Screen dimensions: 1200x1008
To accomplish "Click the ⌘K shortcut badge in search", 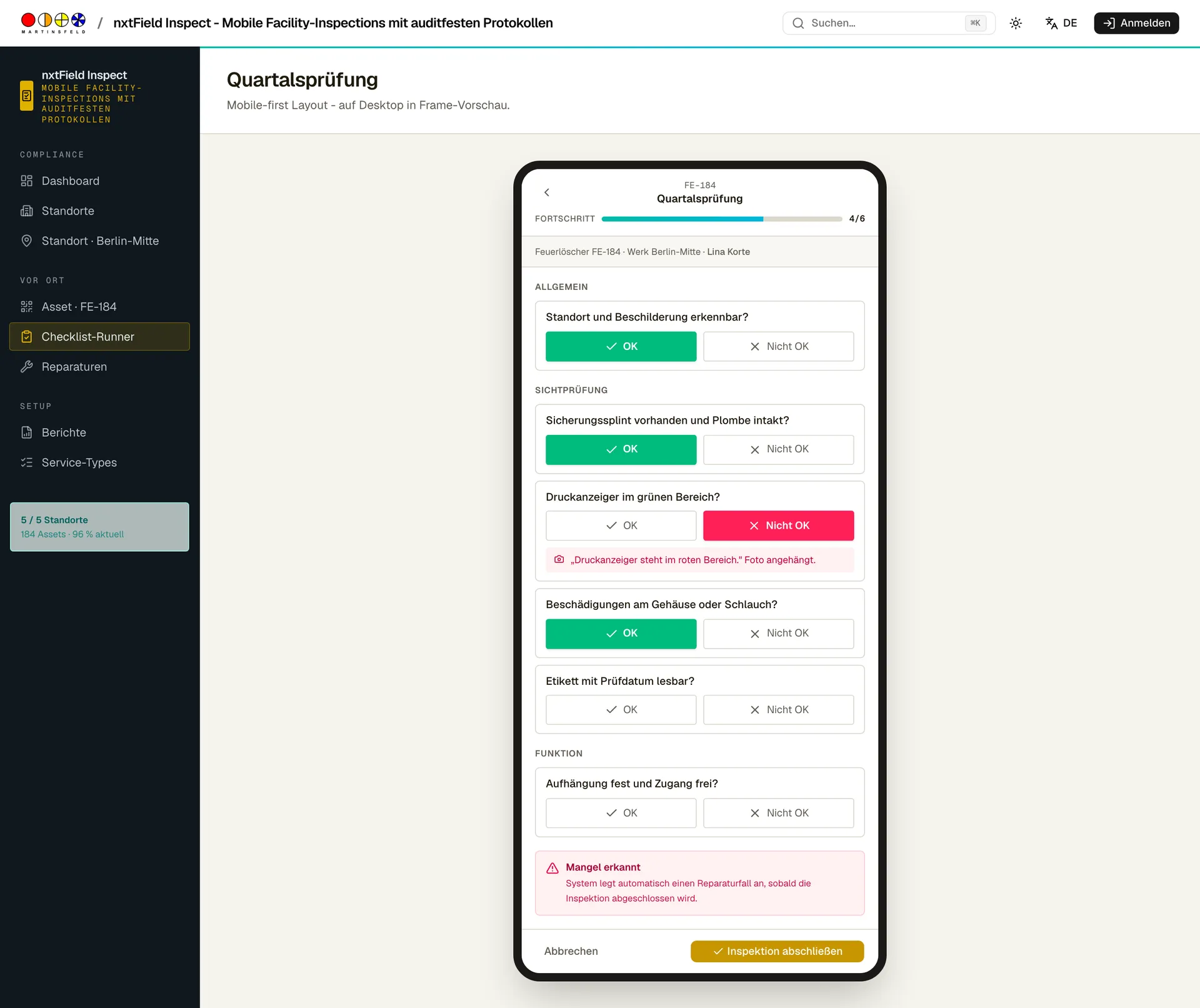I will tap(975, 23).
